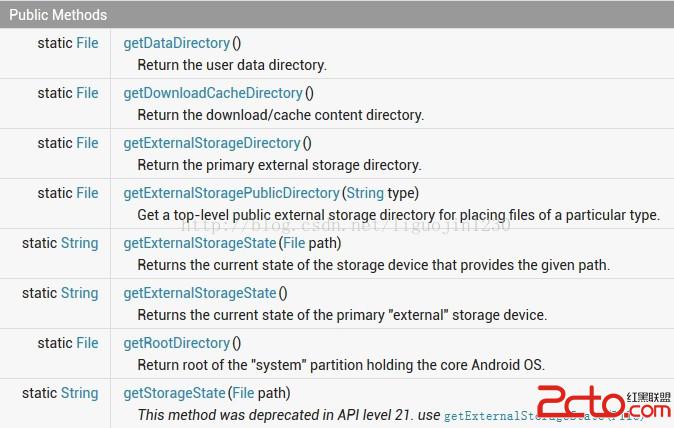Click getExternalStorageState link taking File path
Viewport: 674px width, 428px height.
[199, 243]
